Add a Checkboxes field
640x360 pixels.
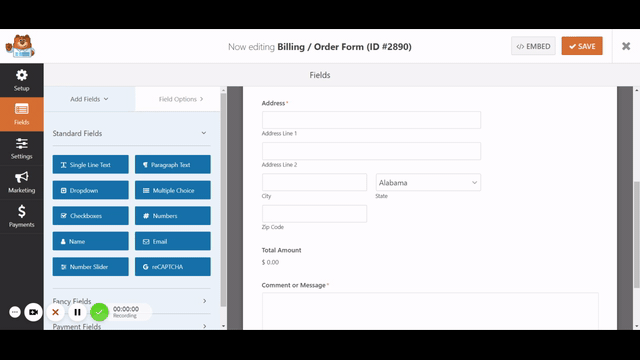tap(91, 216)
